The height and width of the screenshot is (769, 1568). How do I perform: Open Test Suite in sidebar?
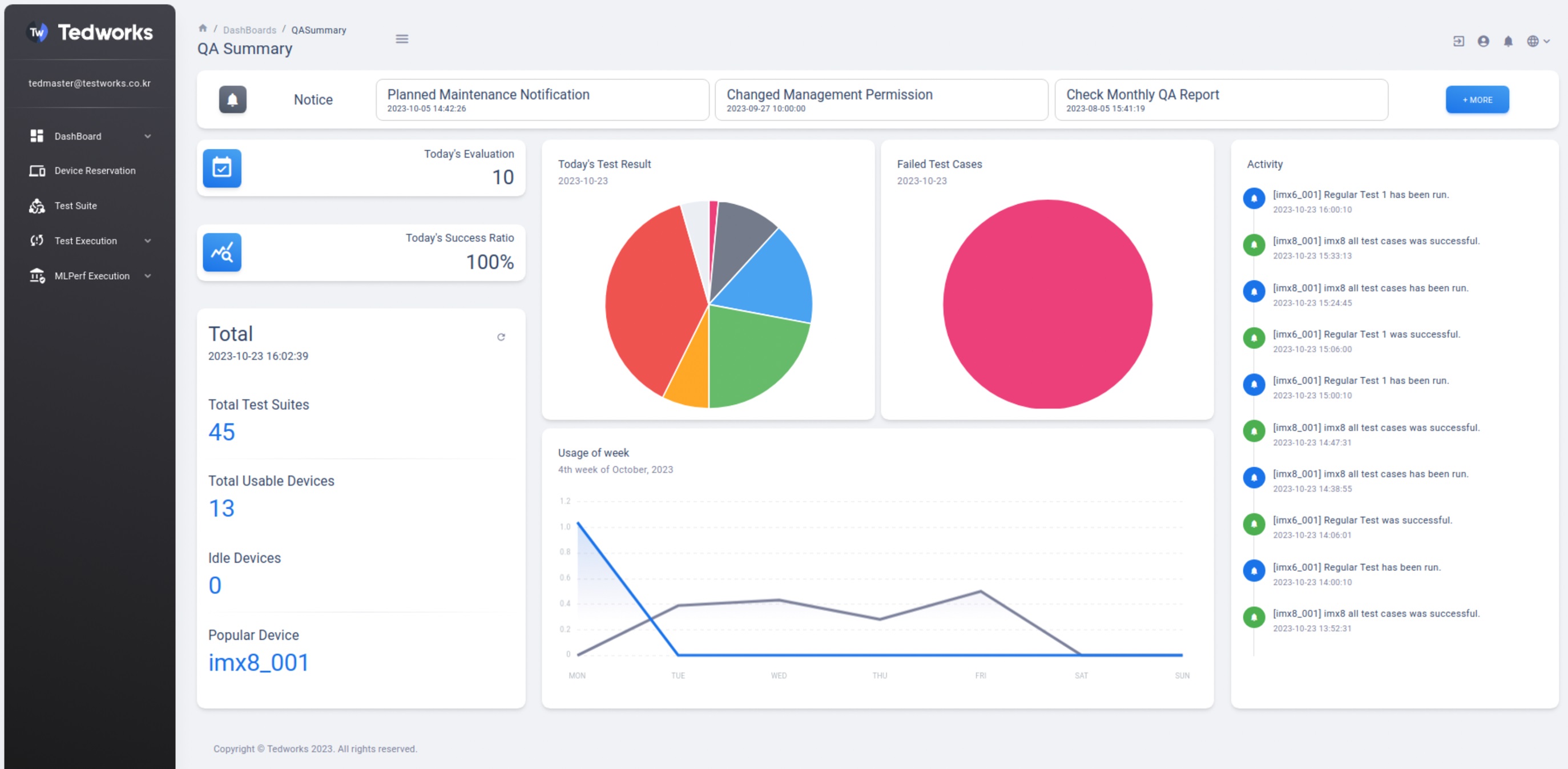pos(75,206)
